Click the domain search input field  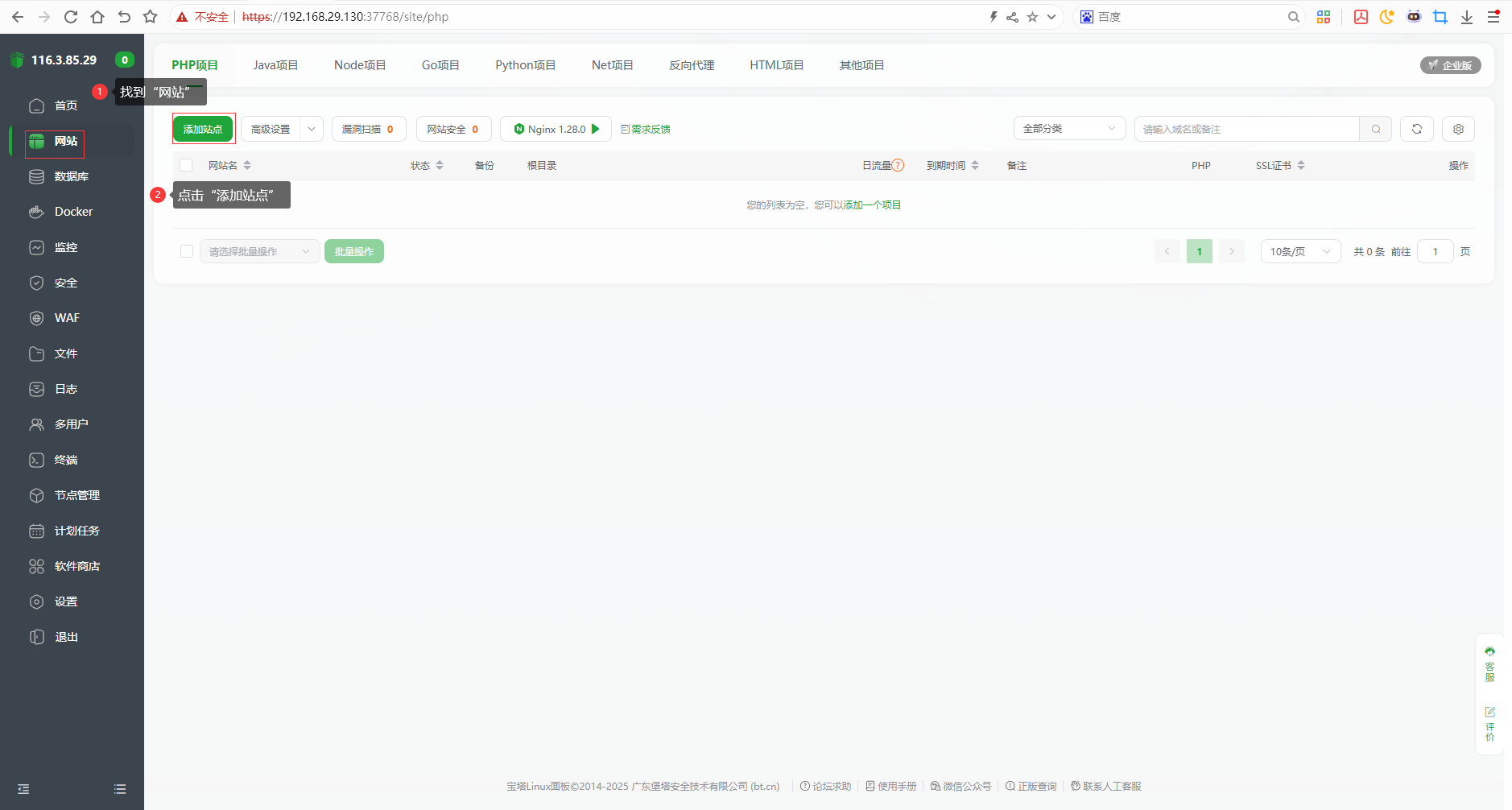[1246, 129]
